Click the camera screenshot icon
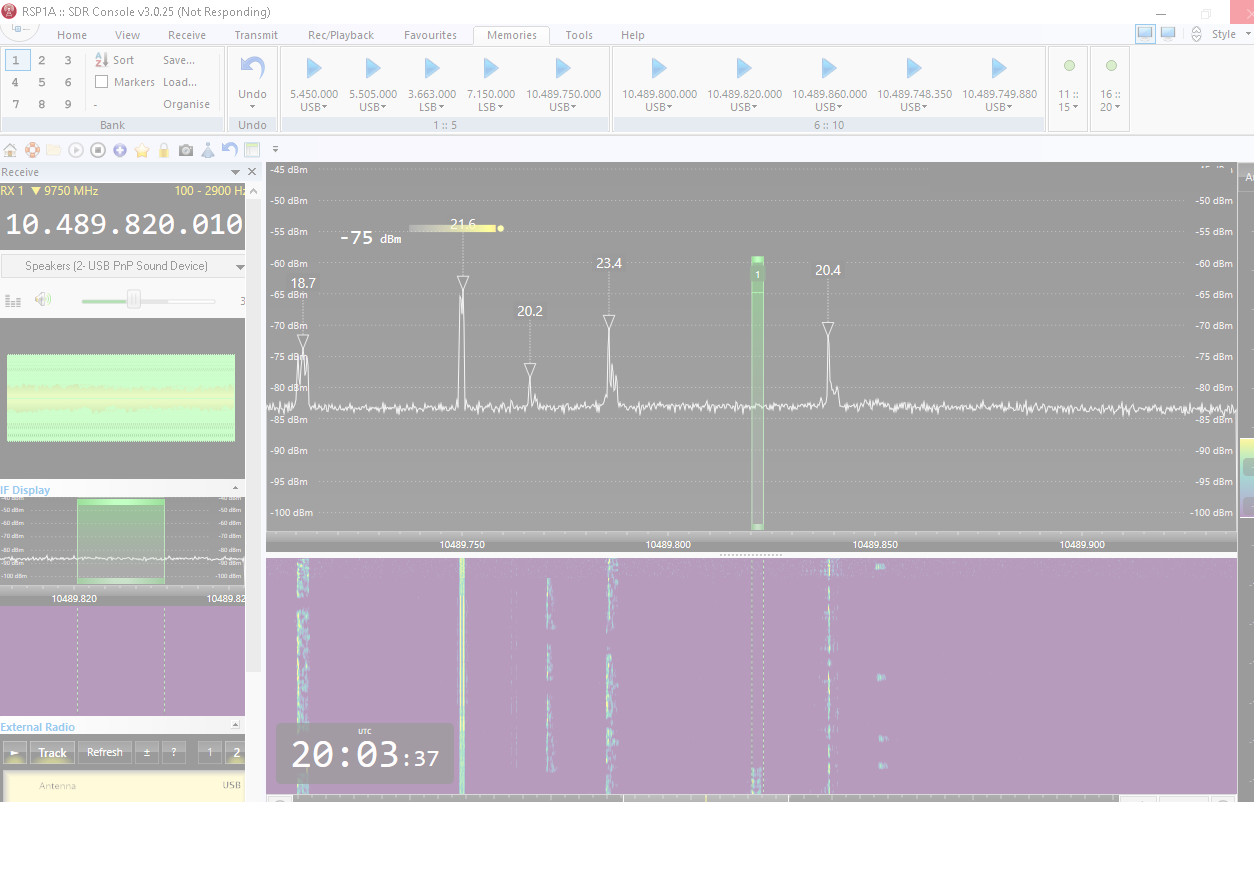The width and height of the screenshot is (1254, 893). 186,150
